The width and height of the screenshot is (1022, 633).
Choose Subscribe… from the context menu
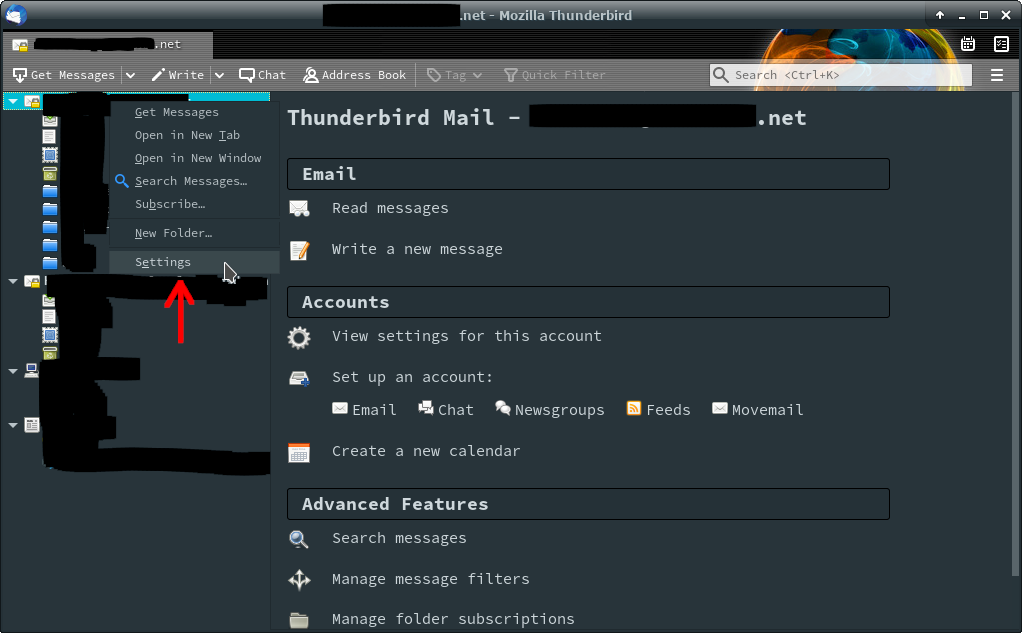pos(170,204)
